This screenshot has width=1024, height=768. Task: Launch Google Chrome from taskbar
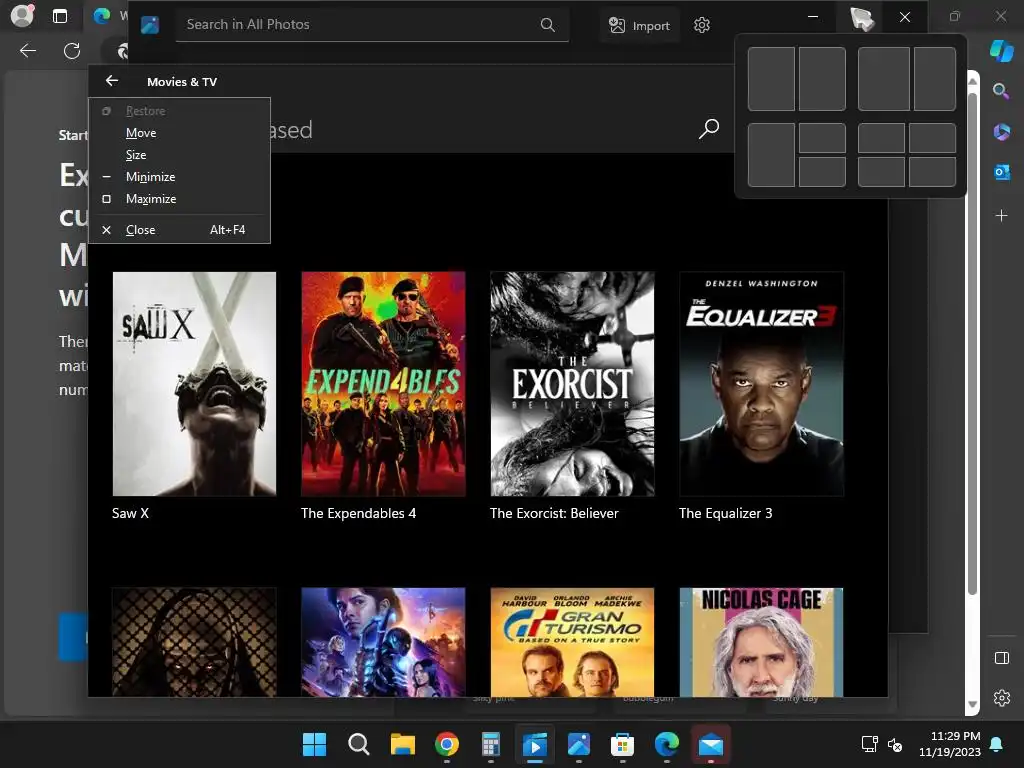(x=447, y=744)
